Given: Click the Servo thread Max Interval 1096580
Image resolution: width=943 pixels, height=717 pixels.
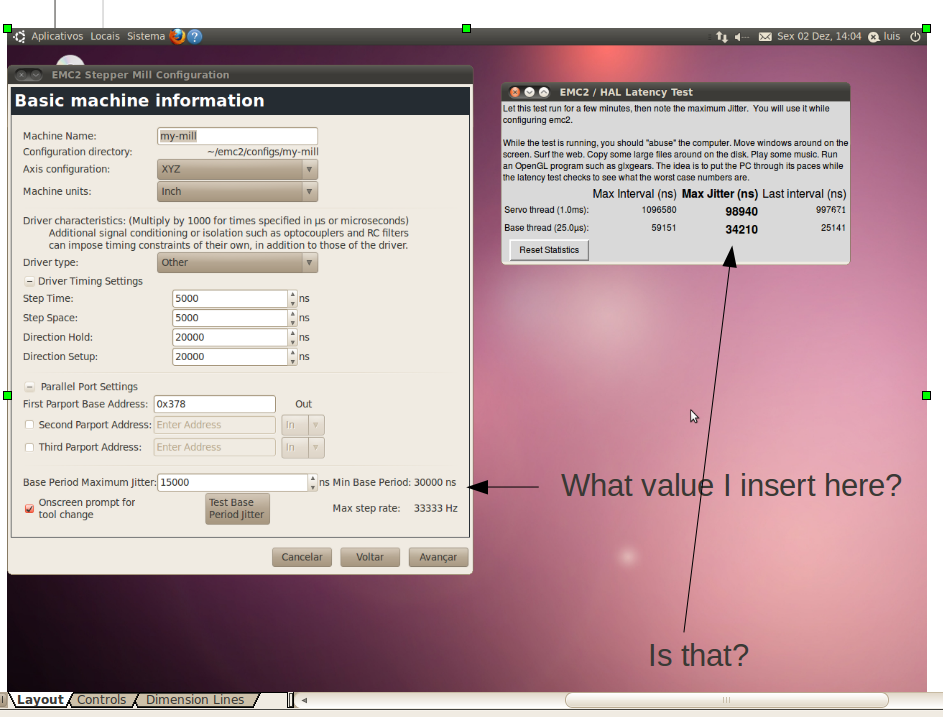Looking at the screenshot, I should coord(659,210).
